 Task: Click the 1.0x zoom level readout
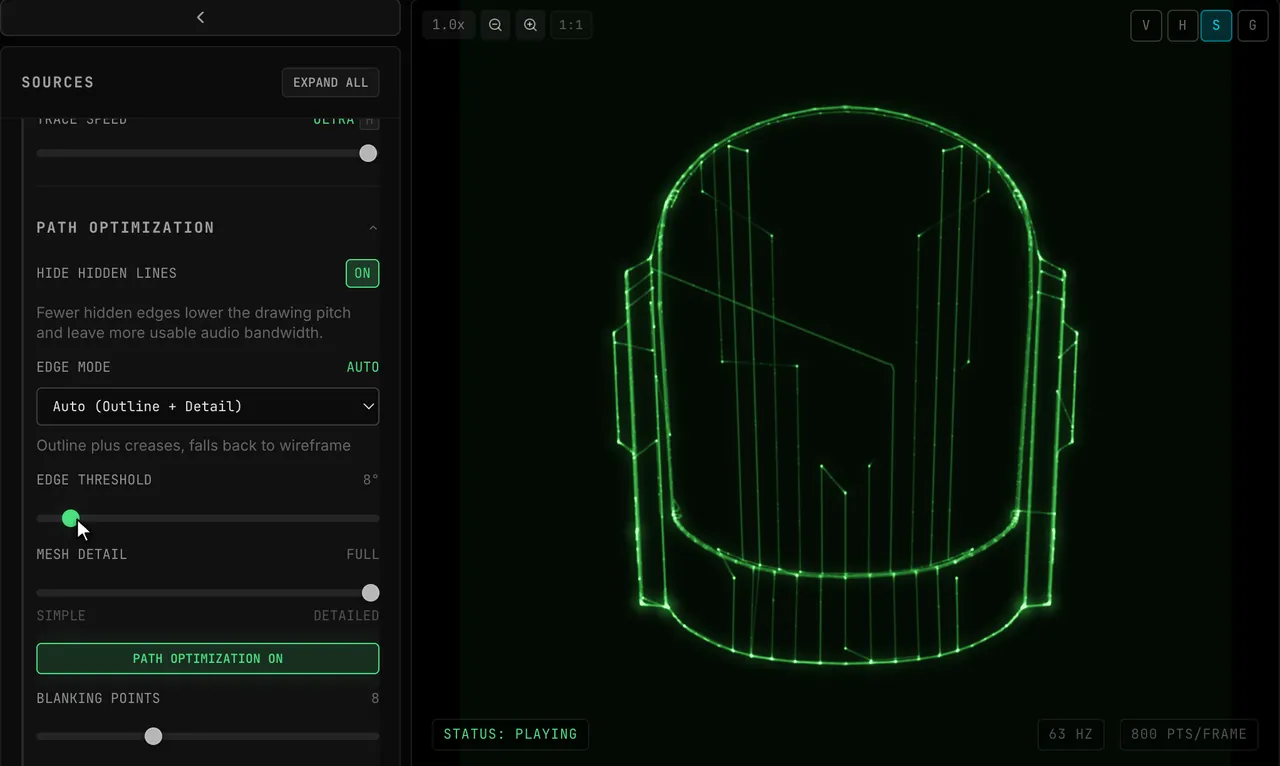(448, 25)
